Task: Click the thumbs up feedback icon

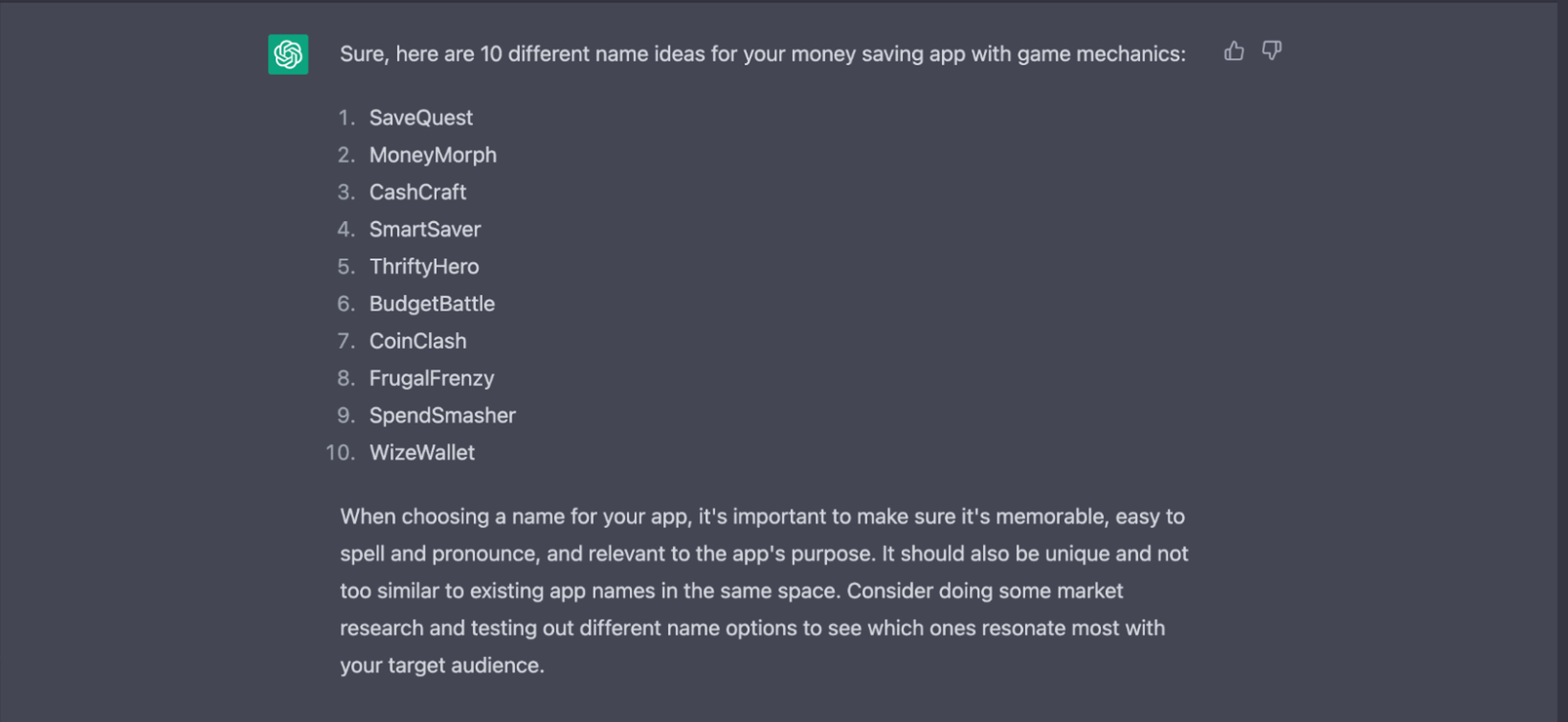Action: point(1234,51)
